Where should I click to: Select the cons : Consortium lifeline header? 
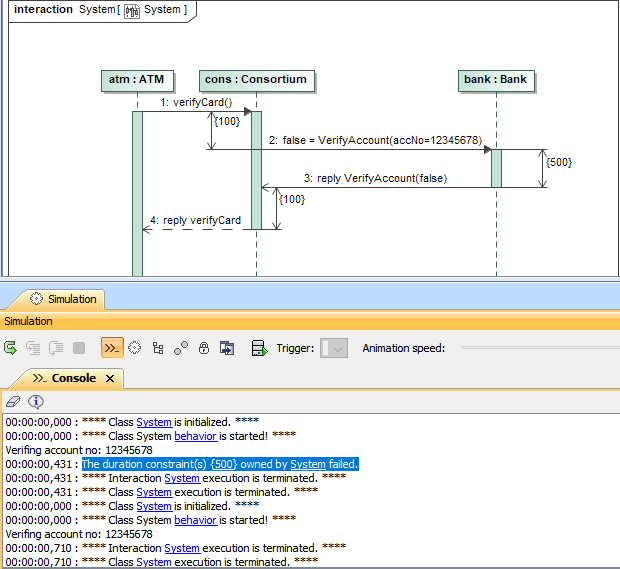click(x=255, y=80)
